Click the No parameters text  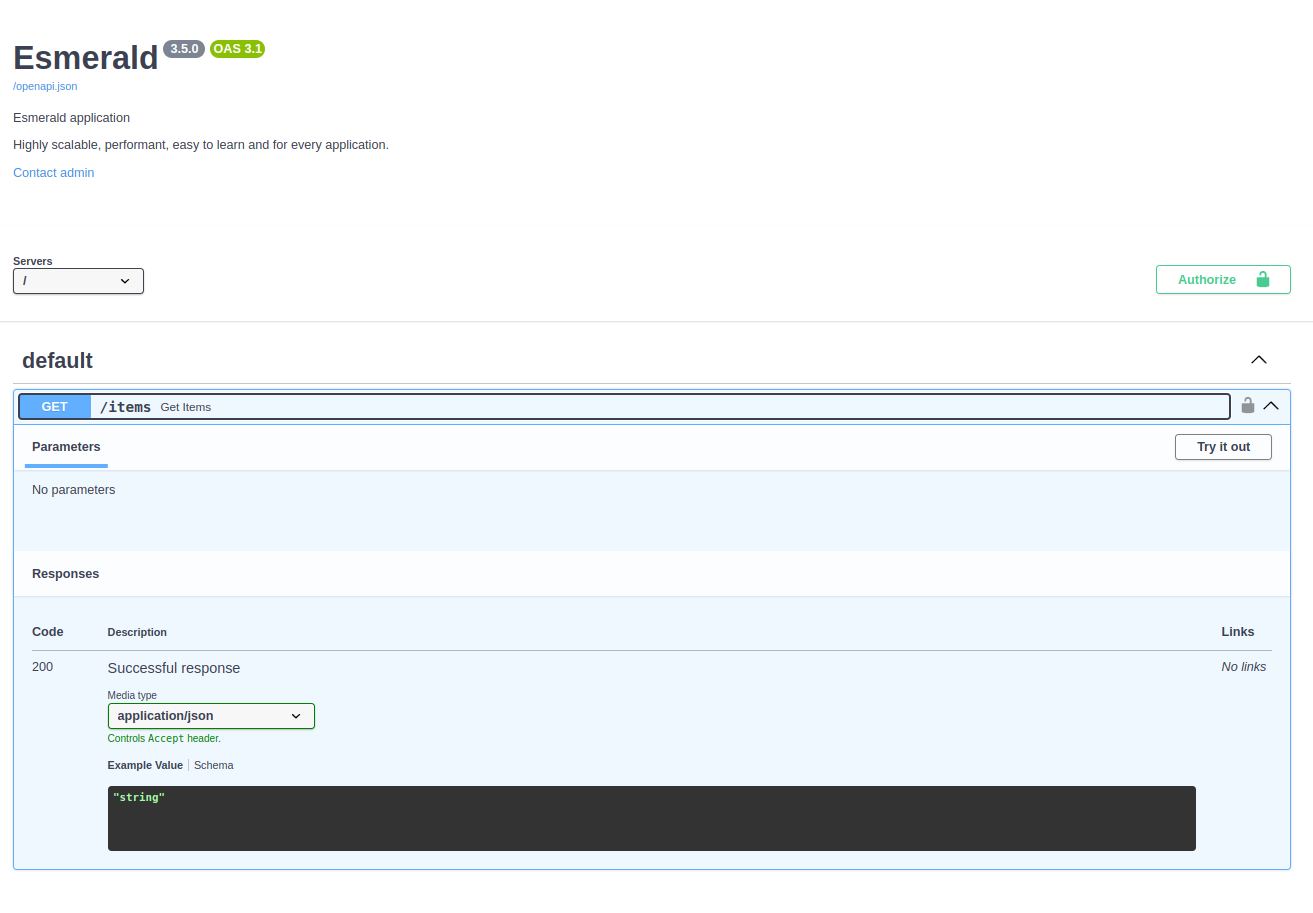tap(74, 490)
